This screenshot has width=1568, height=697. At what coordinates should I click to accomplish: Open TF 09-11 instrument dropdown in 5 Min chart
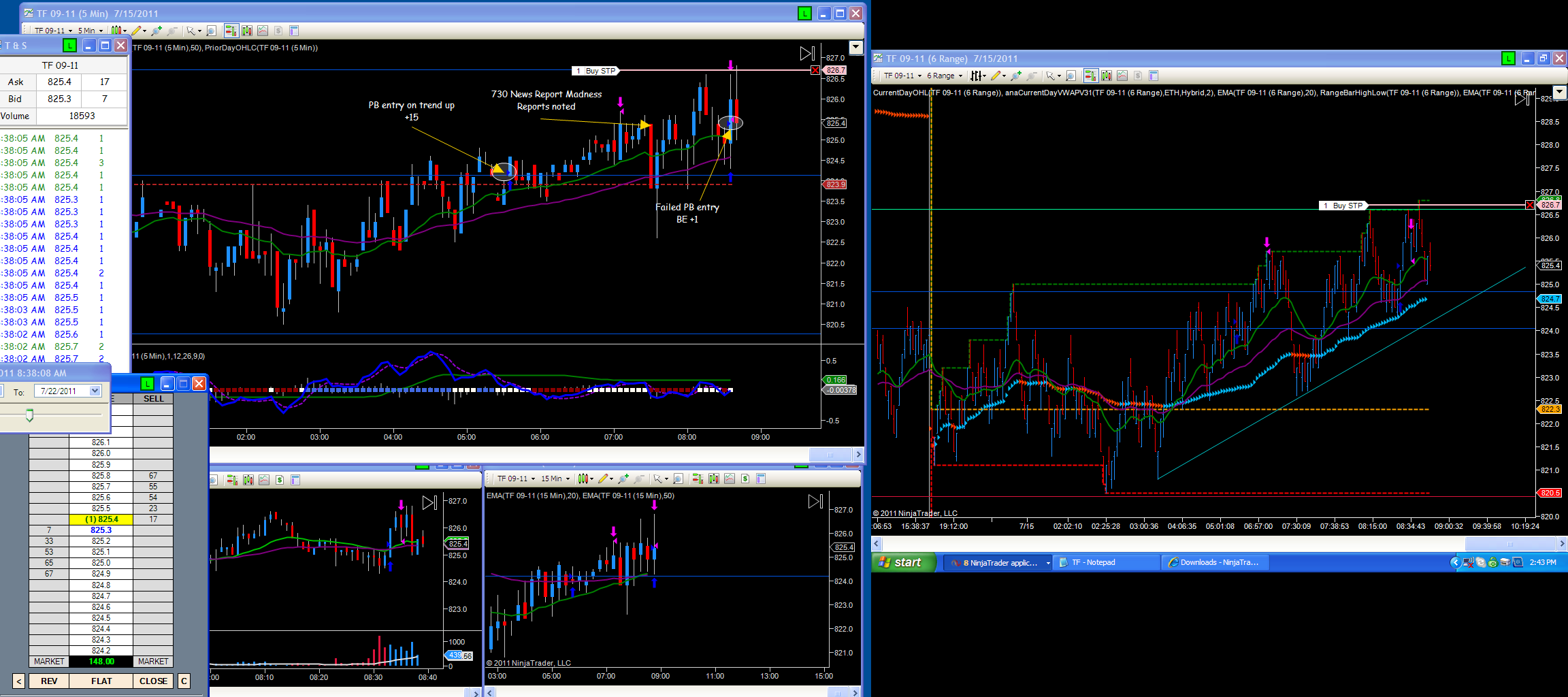[53, 31]
